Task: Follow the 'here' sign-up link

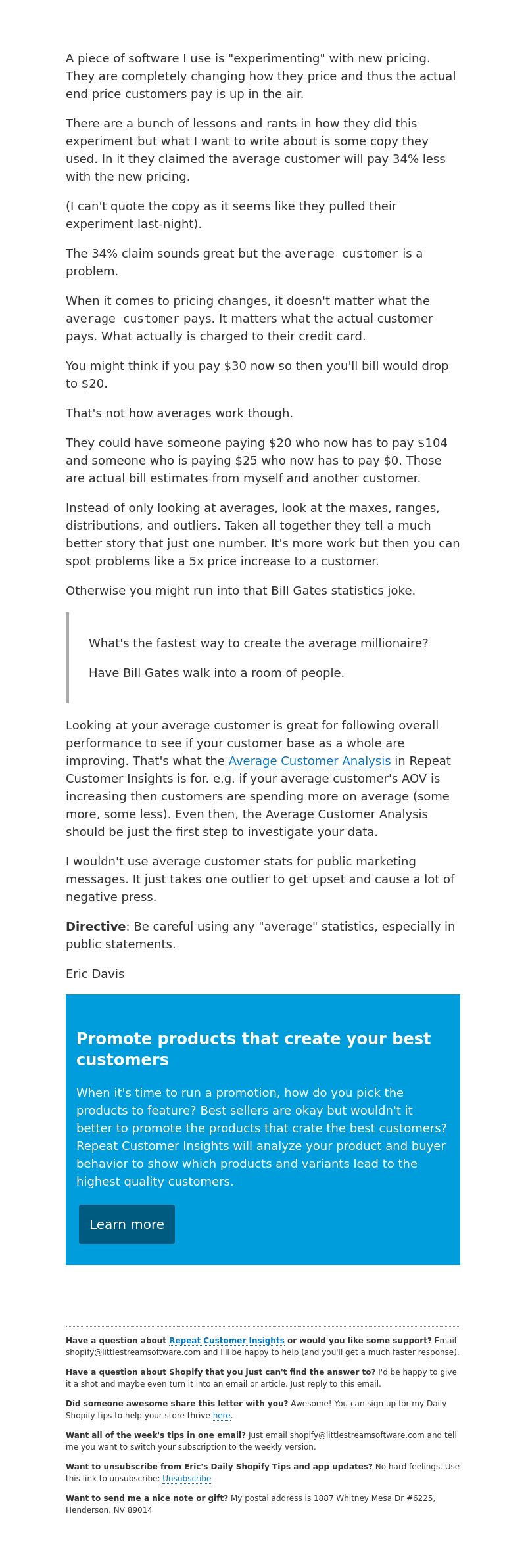Action: pos(222,1415)
